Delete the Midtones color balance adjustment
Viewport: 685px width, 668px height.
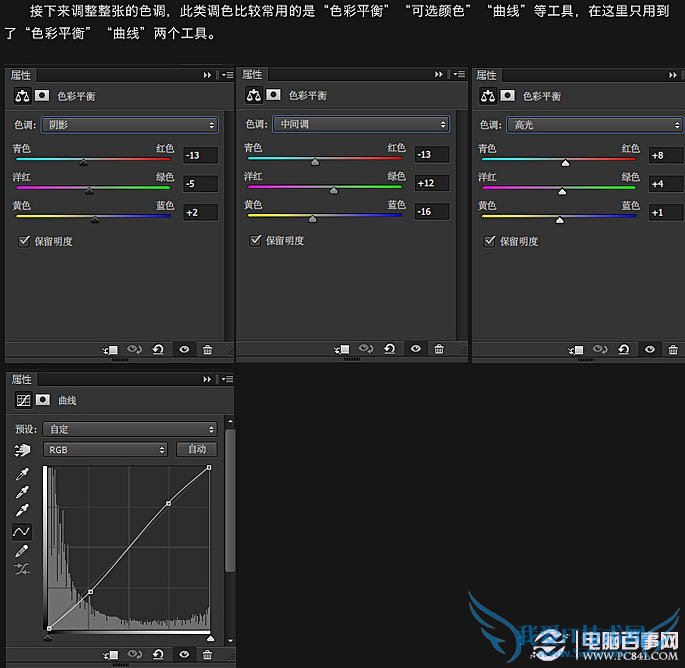(x=439, y=349)
